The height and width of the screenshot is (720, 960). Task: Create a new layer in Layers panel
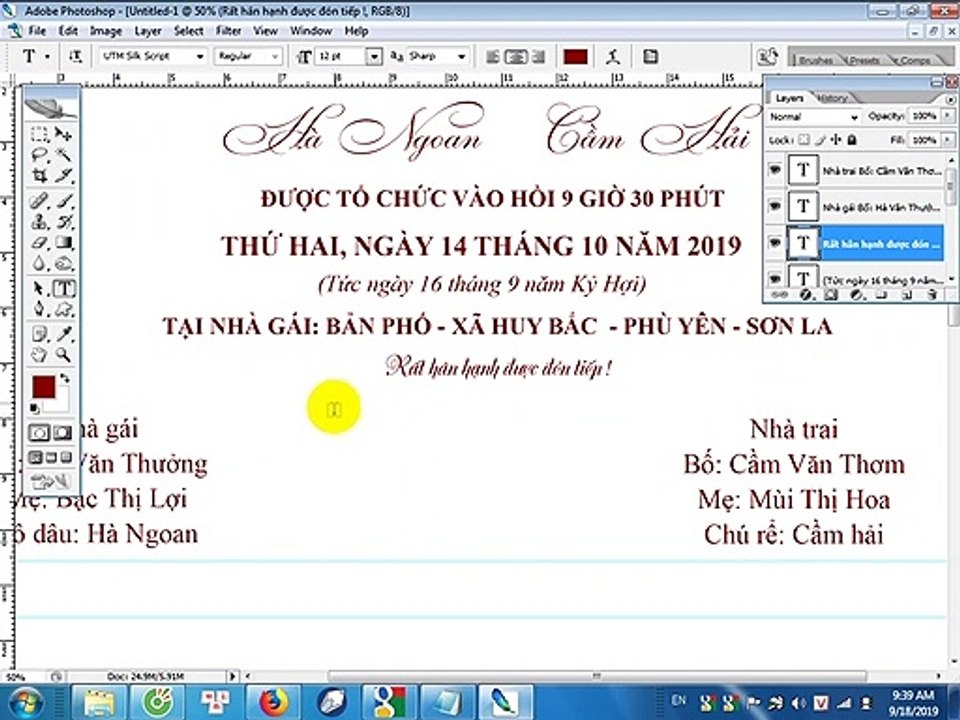[x=907, y=295]
